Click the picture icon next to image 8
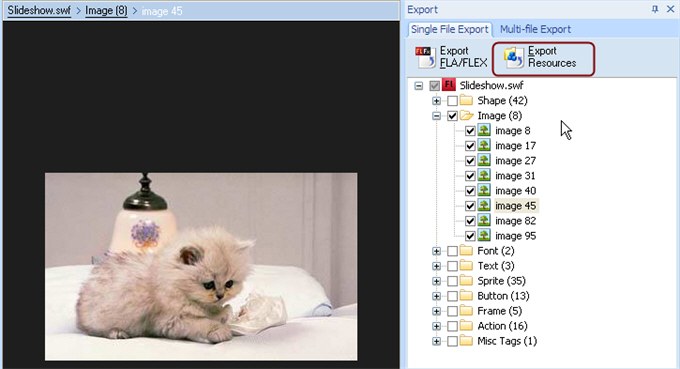Image resolution: width=680 pixels, height=369 pixels. 484,130
